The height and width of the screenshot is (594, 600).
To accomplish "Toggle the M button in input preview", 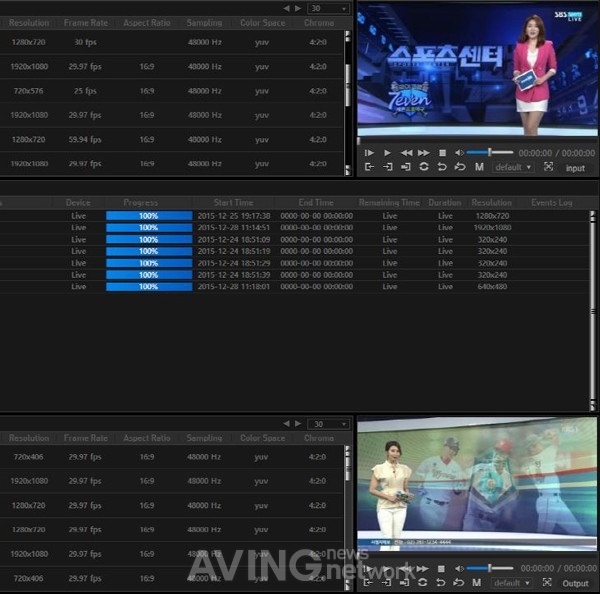I will point(479,167).
